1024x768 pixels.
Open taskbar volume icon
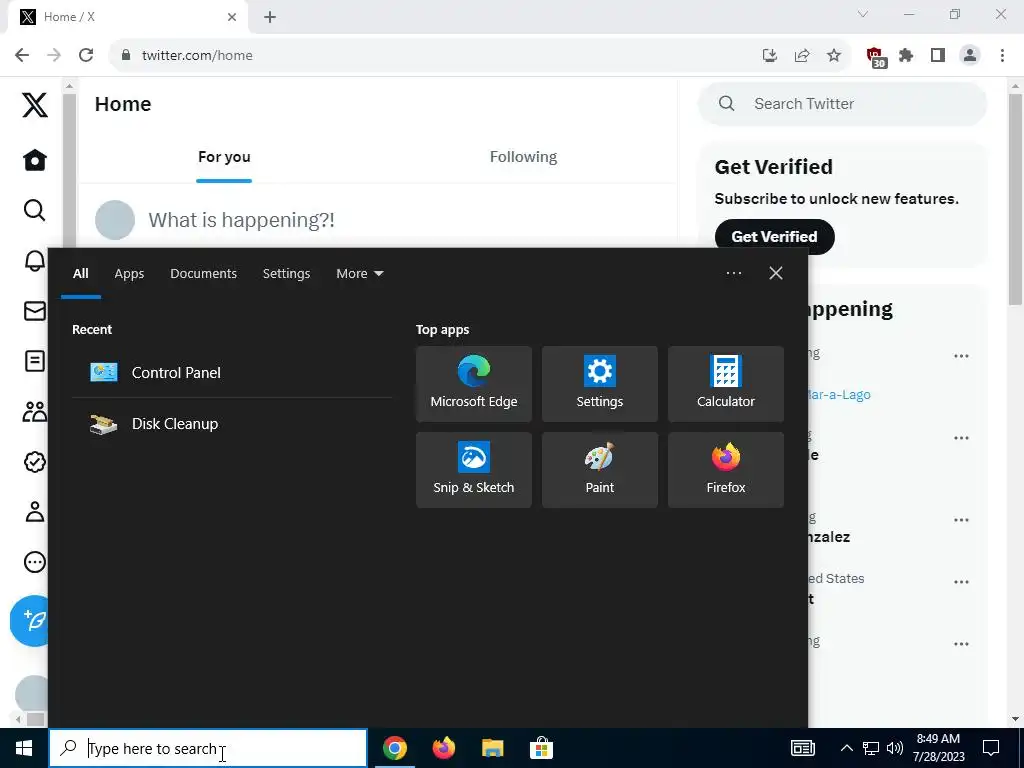895,748
